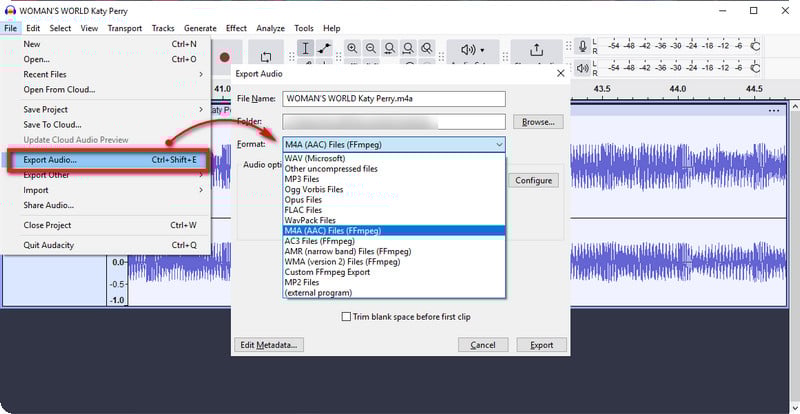Expand Recent Files submenu
The image size is (800, 414).
[x=106, y=75]
